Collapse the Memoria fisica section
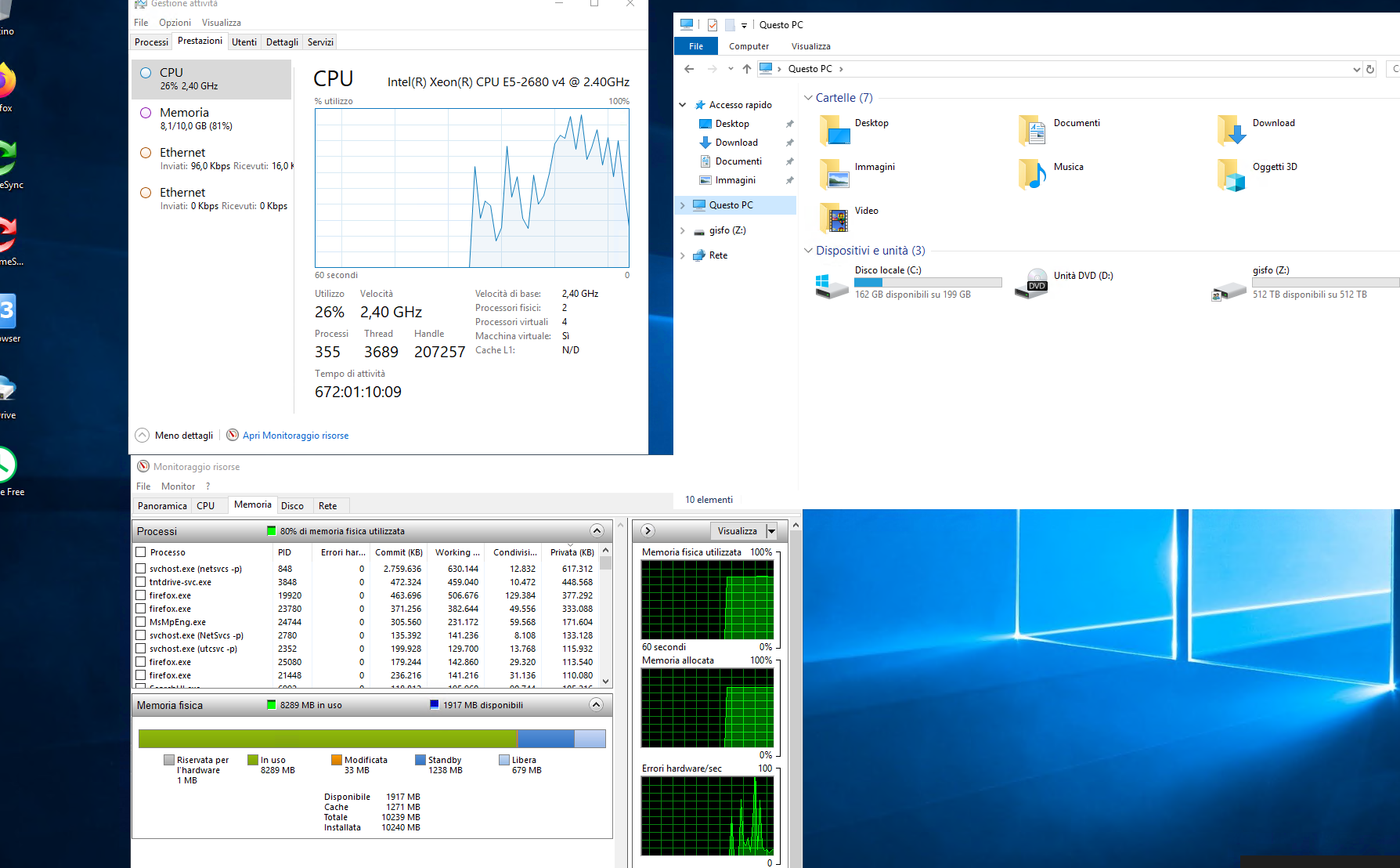This screenshot has height=868, width=1400. click(x=596, y=705)
